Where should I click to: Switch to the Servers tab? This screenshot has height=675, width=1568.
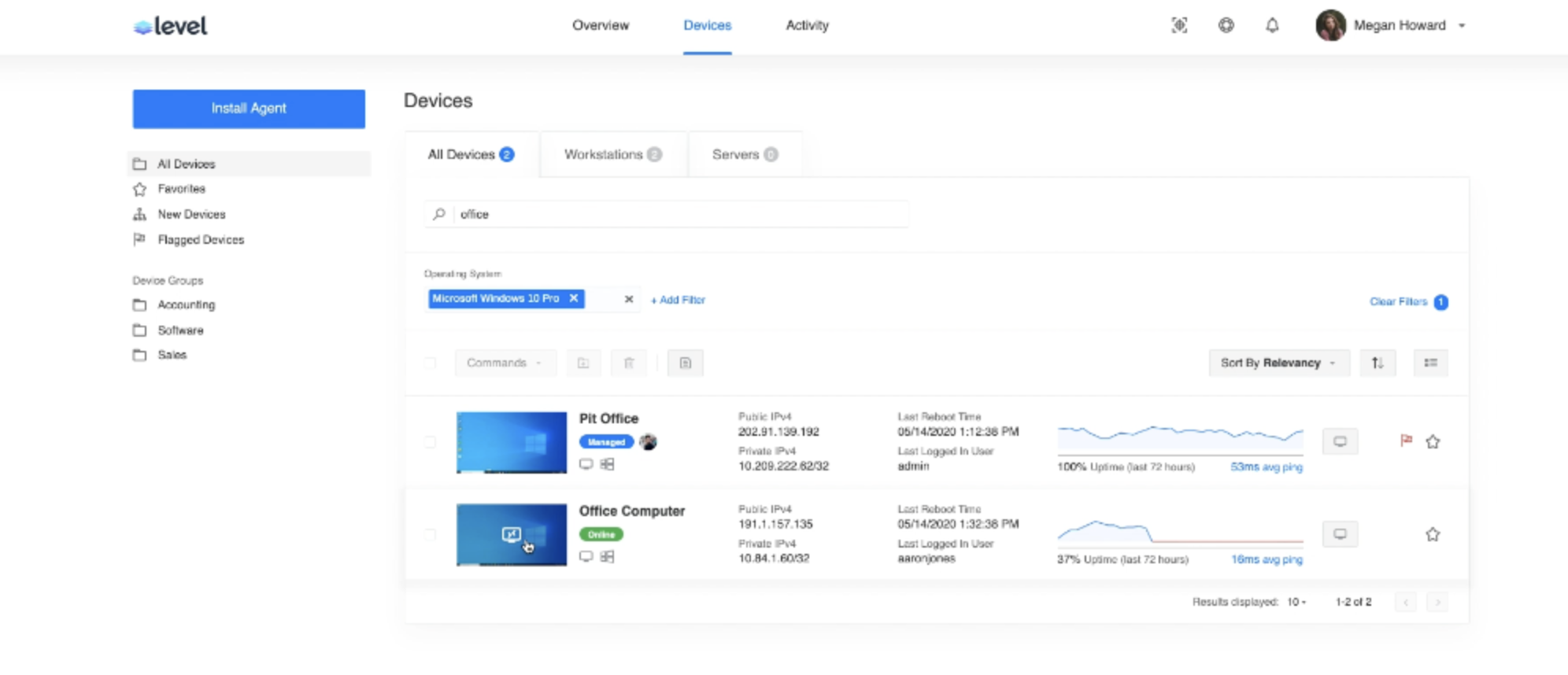(745, 154)
